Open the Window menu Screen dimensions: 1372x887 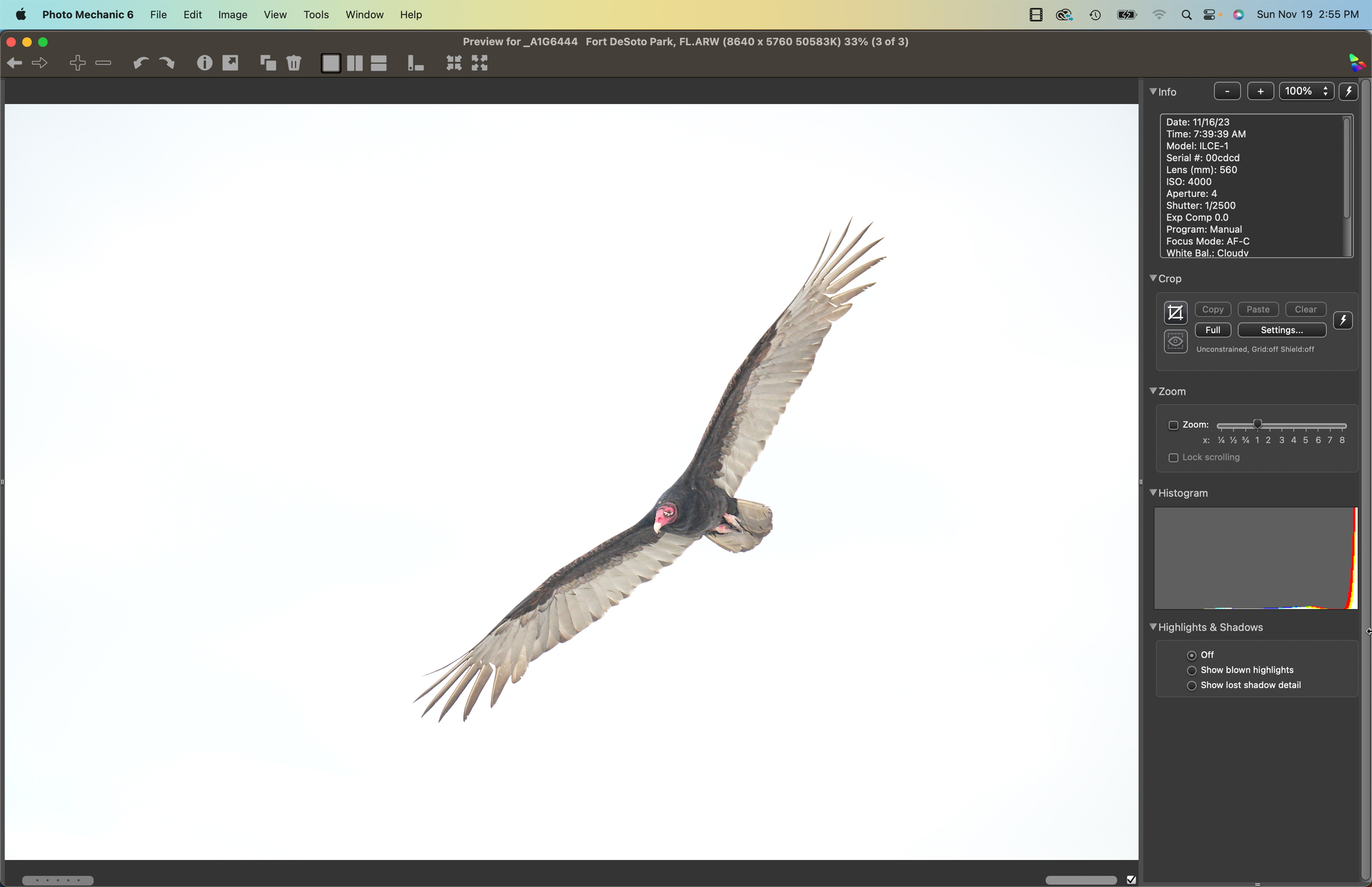[364, 15]
